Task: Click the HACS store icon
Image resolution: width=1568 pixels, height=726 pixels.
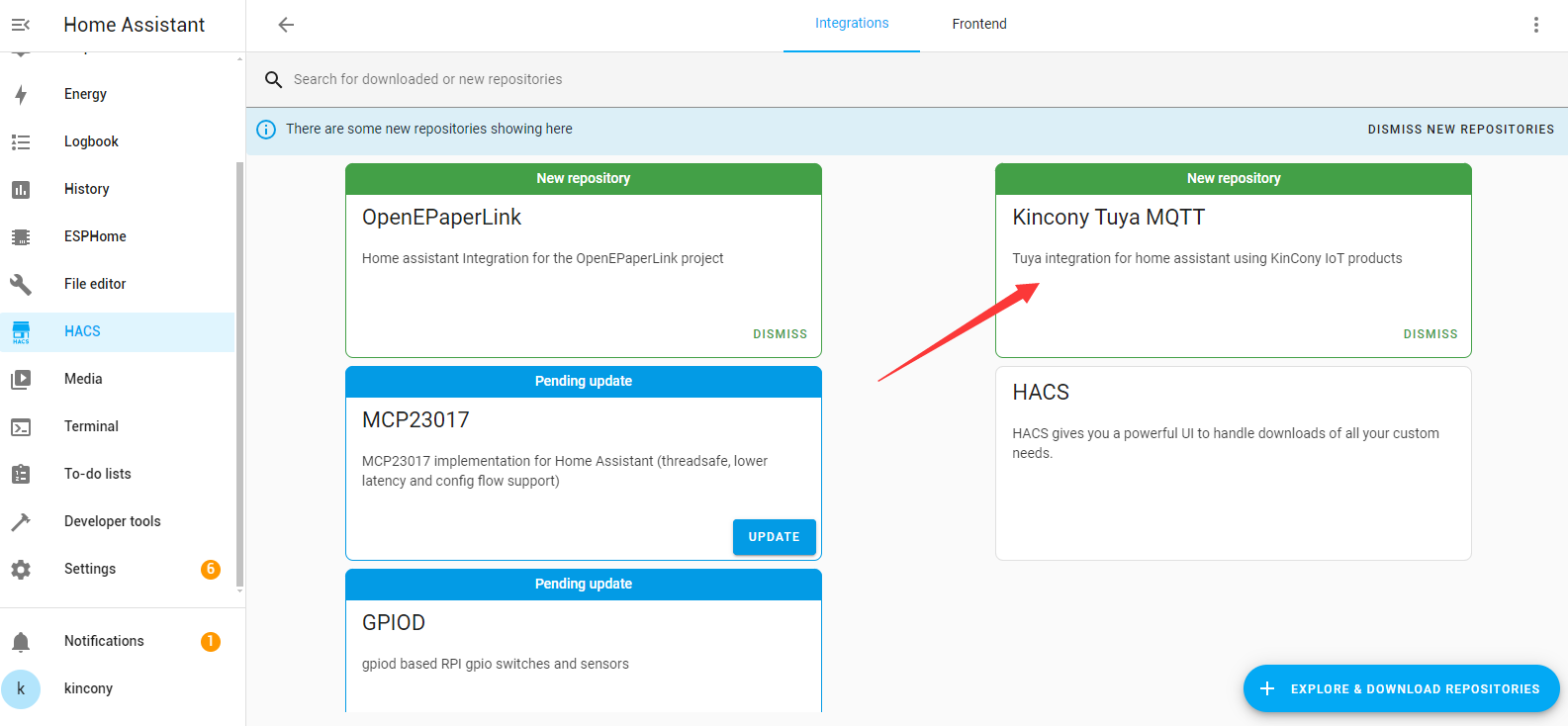Action: [x=21, y=331]
